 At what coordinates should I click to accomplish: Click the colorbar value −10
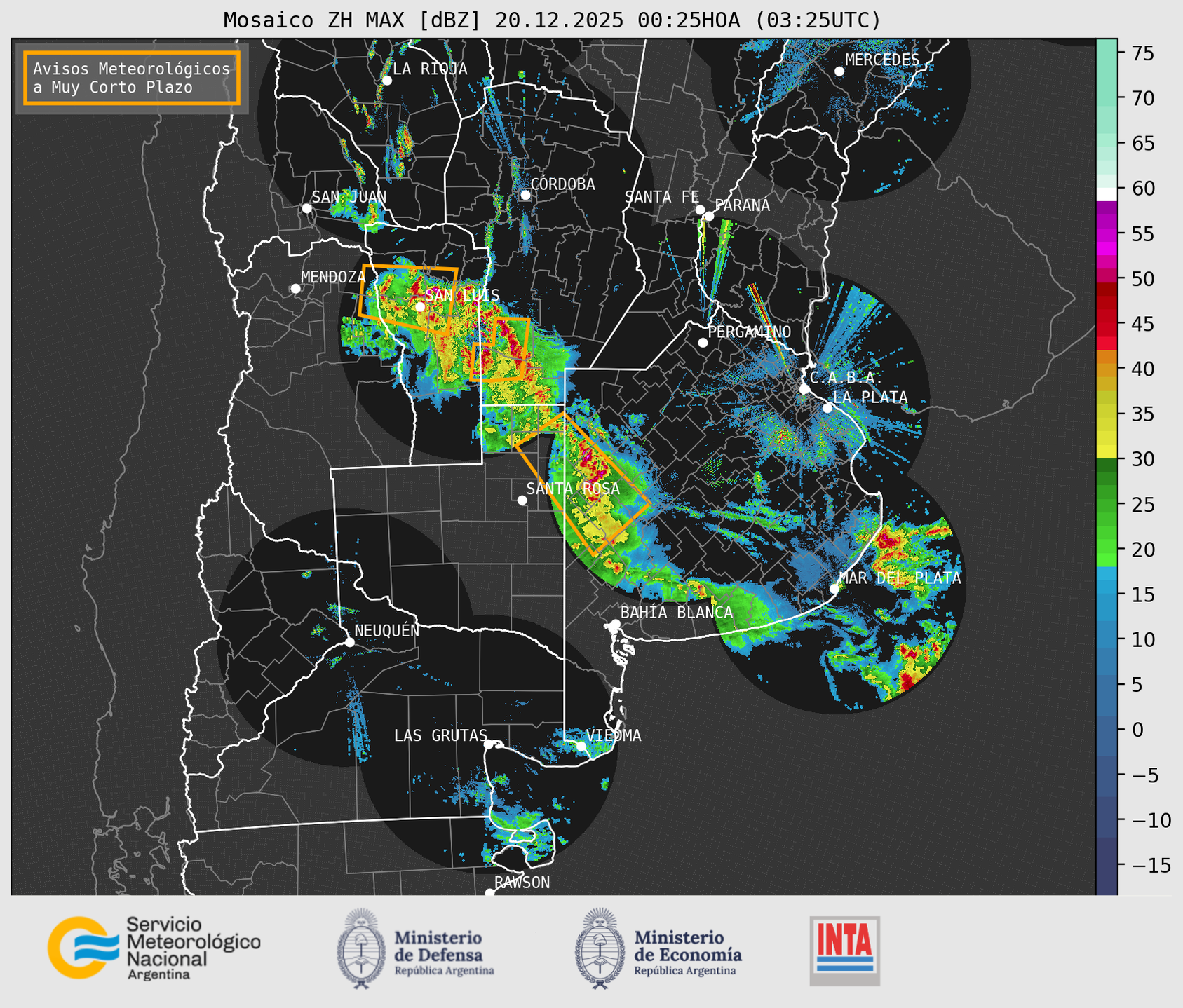tap(1150, 820)
